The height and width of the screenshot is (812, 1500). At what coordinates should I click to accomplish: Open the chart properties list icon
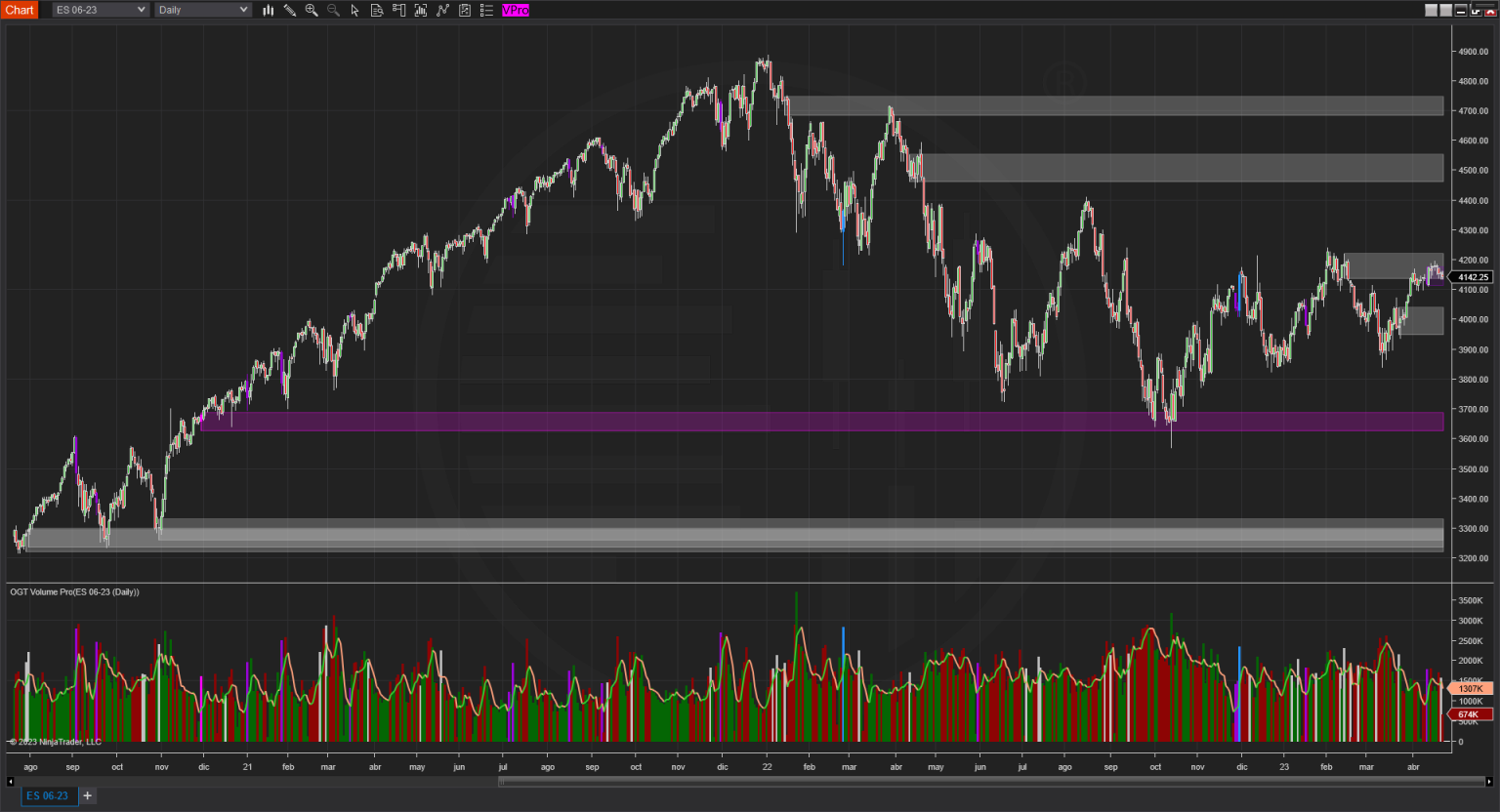pos(486,10)
